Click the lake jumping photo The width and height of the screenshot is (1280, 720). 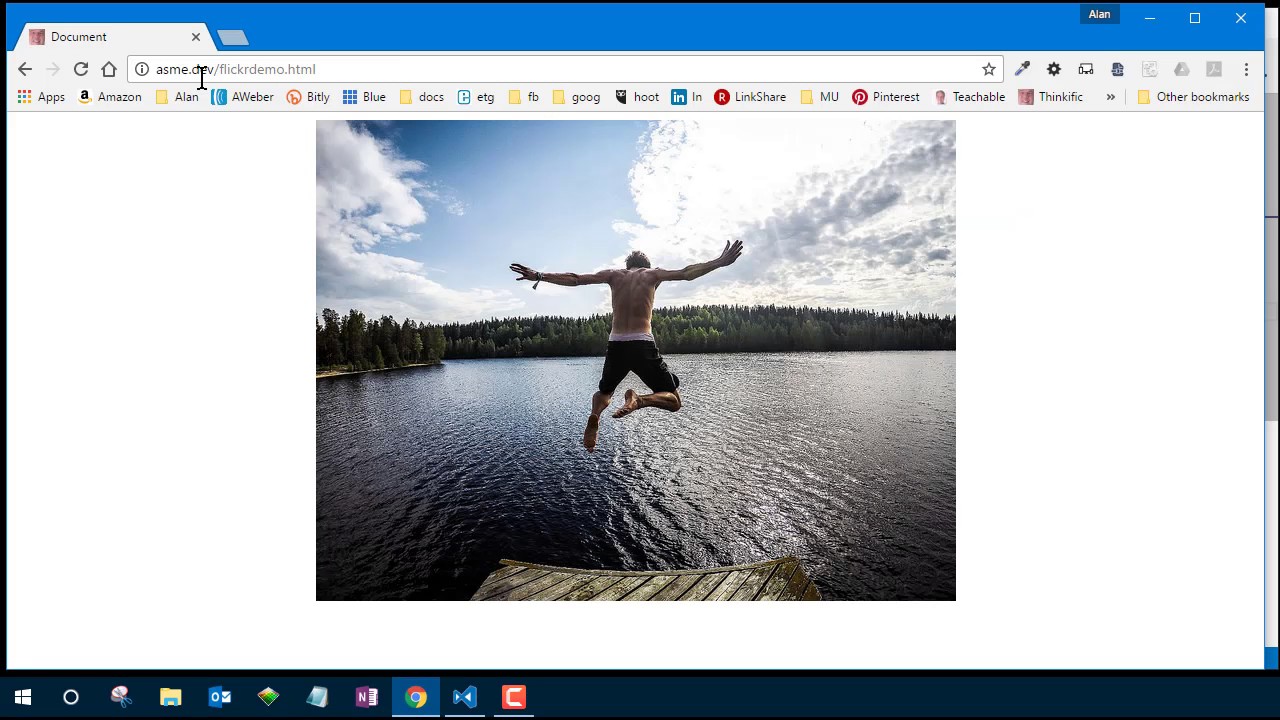(x=636, y=360)
